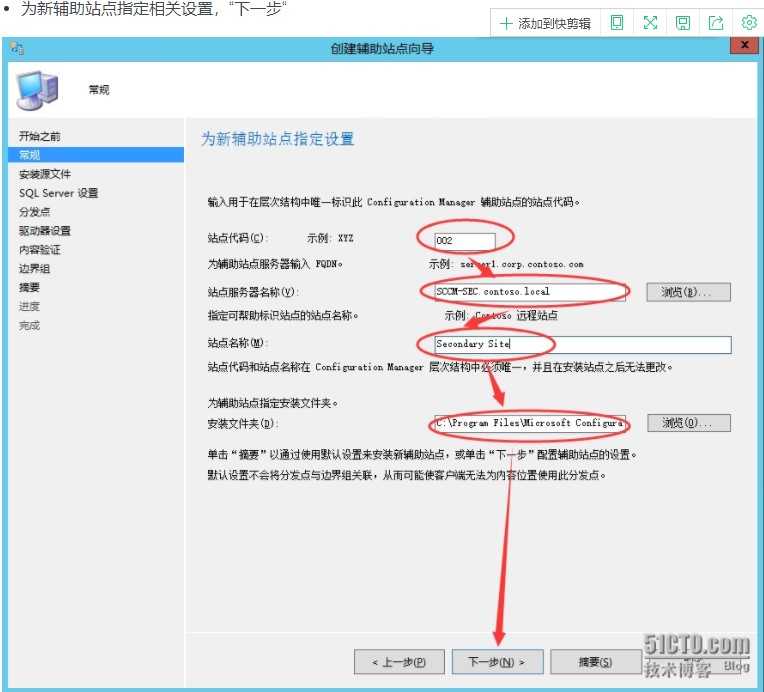Click the share export icon in clip toolbar
The image size is (764, 692).
pyautogui.click(x=715, y=23)
